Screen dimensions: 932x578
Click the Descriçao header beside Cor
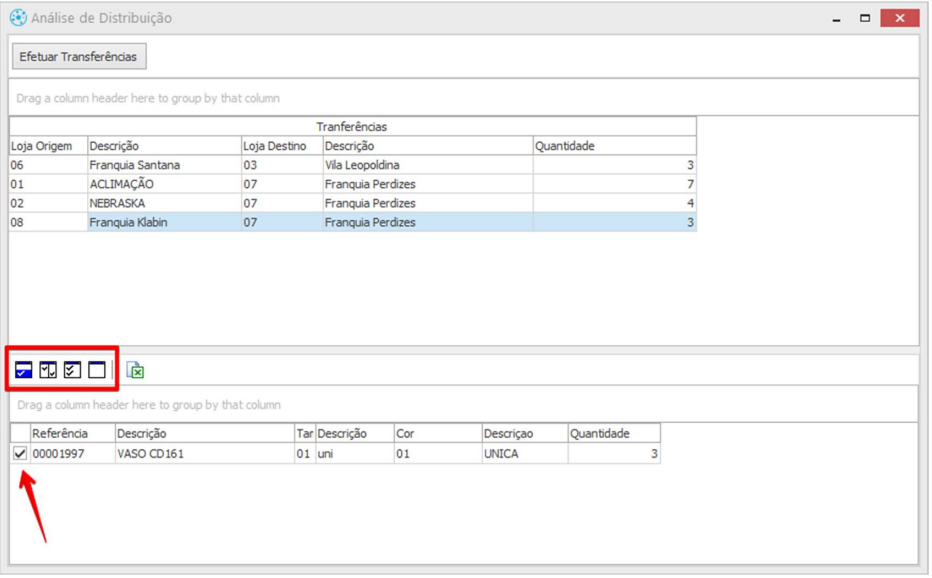click(x=525, y=434)
